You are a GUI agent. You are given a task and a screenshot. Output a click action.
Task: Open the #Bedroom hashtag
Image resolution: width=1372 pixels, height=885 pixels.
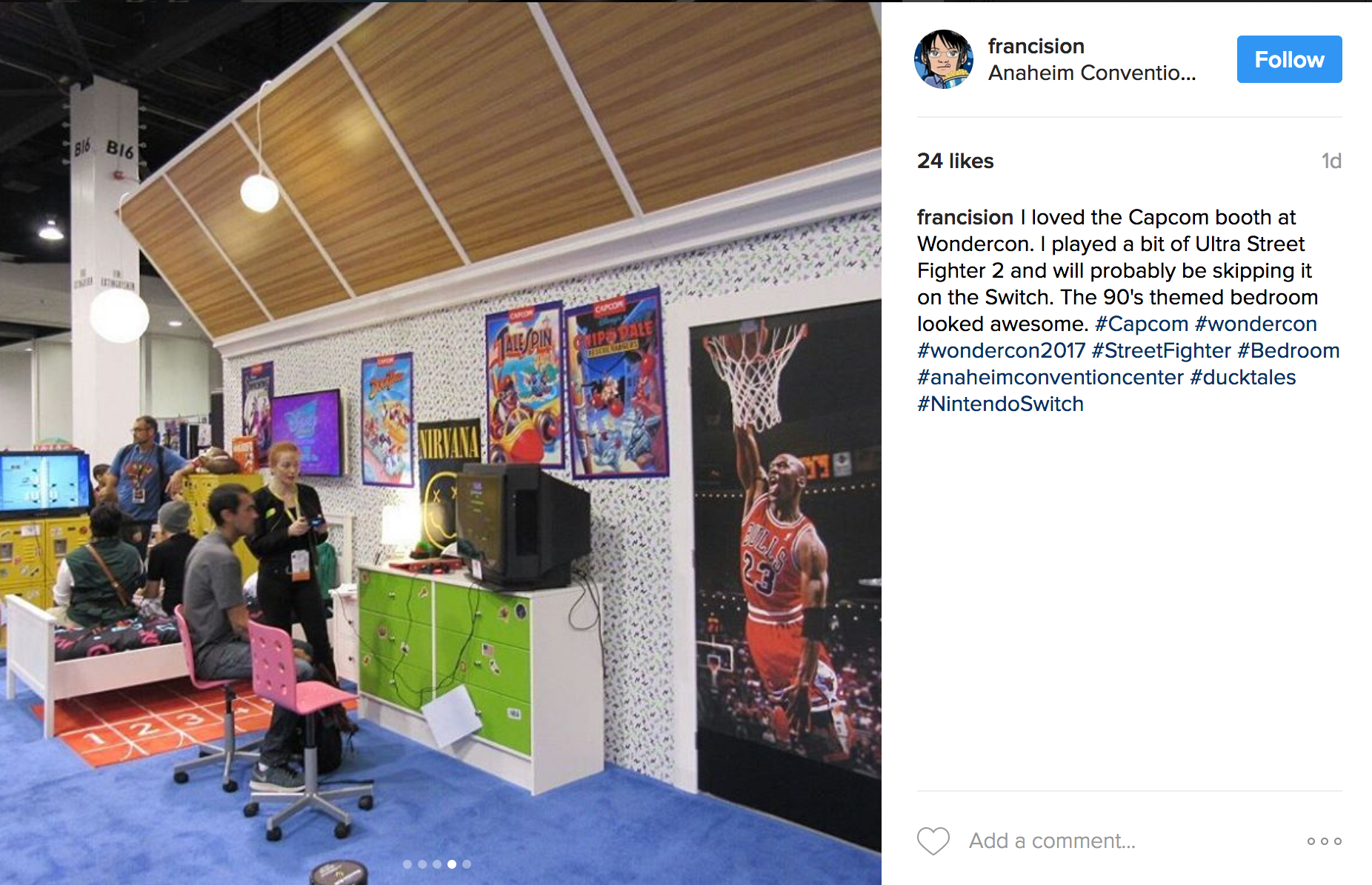tap(1288, 350)
